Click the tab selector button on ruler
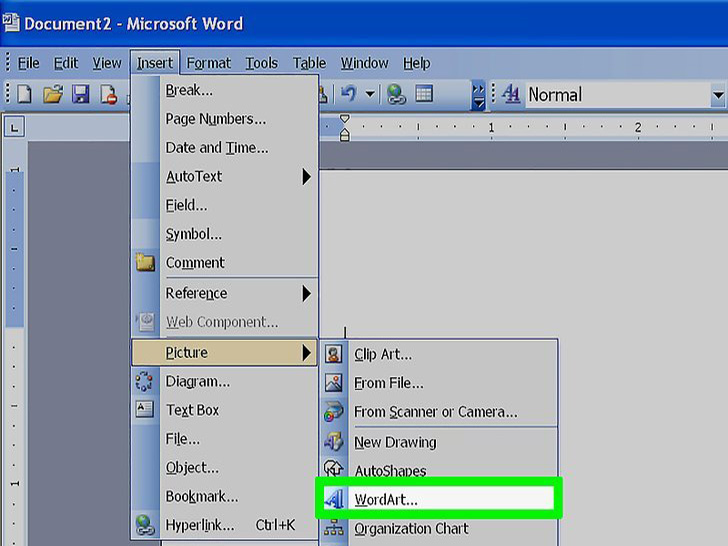 click(14, 127)
